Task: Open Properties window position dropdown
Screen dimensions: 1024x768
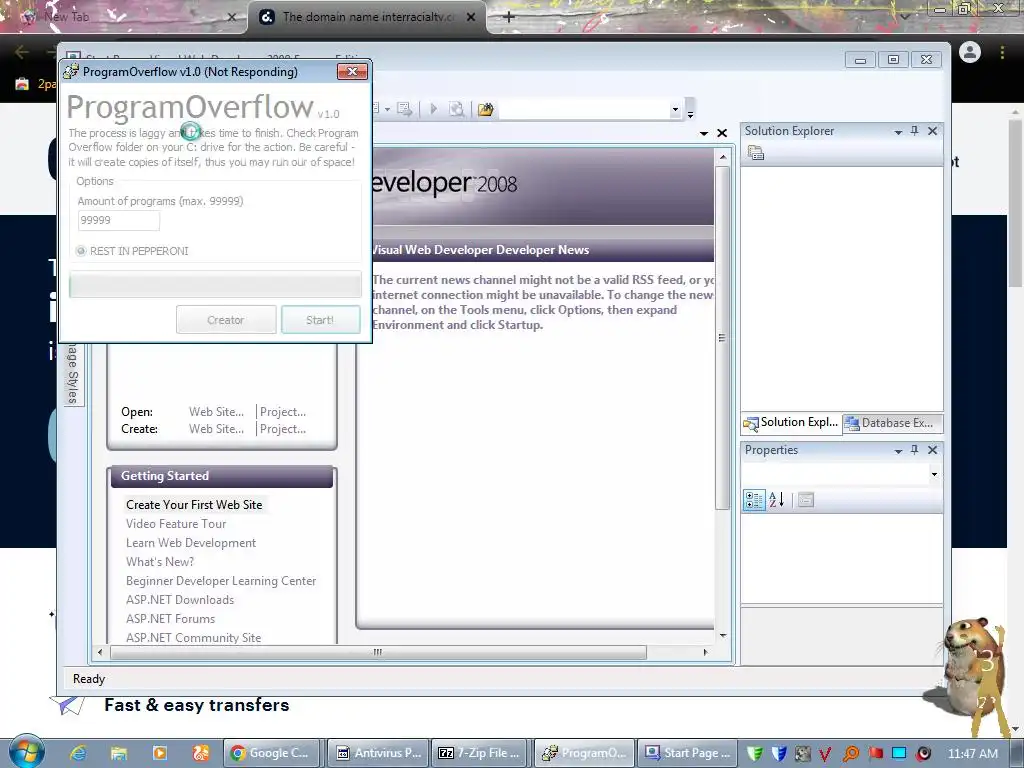Action: point(898,451)
